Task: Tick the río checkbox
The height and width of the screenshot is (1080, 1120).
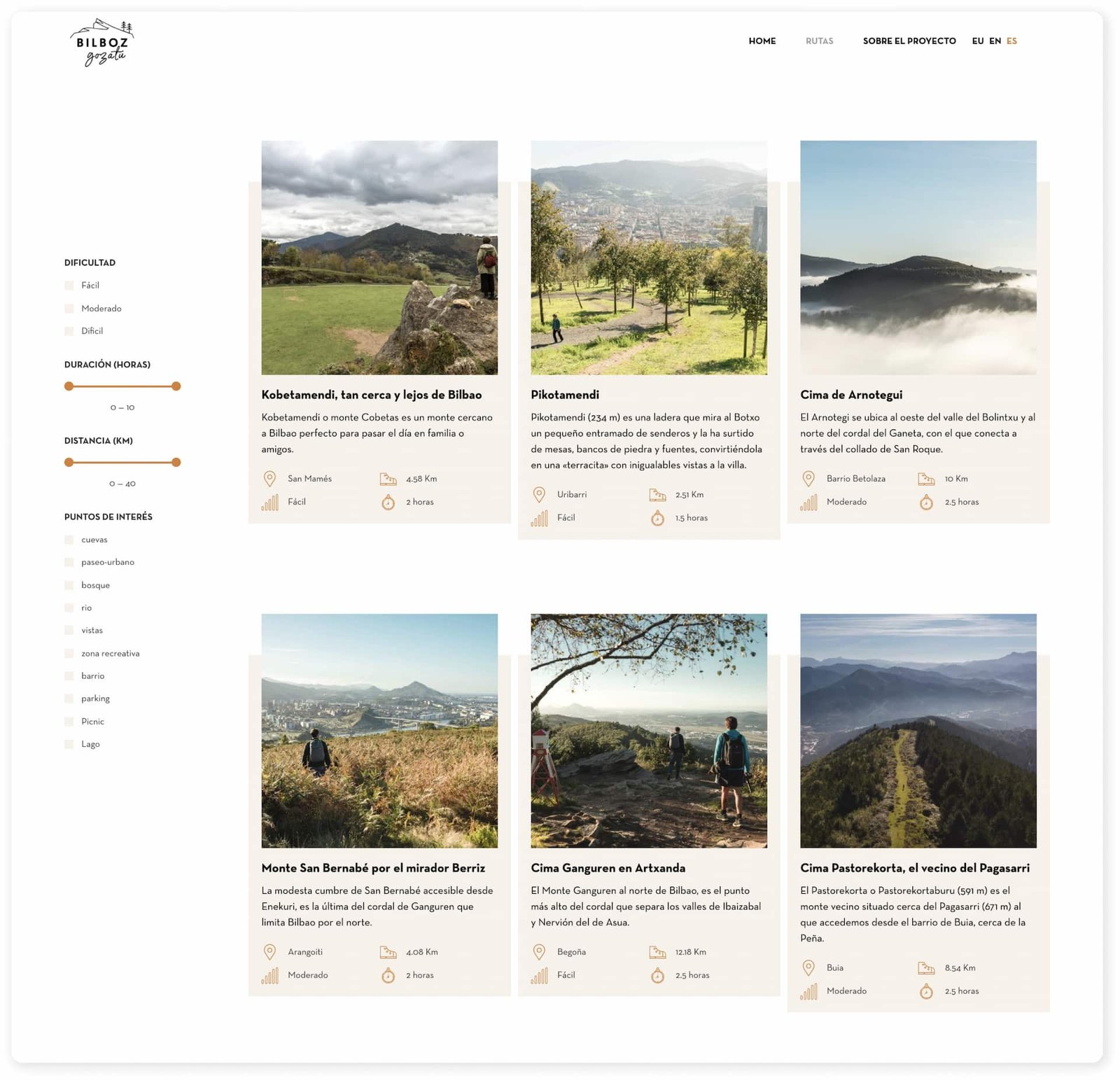Action: [x=69, y=608]
